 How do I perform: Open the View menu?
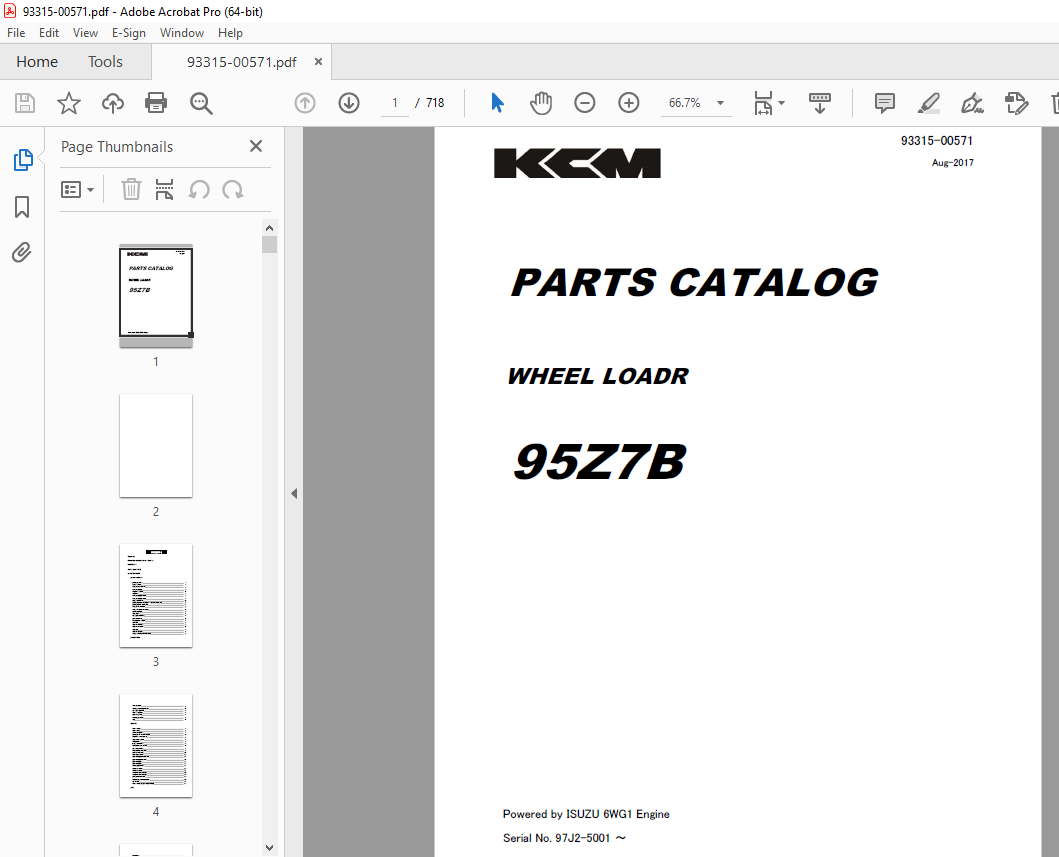click(85, 32)
